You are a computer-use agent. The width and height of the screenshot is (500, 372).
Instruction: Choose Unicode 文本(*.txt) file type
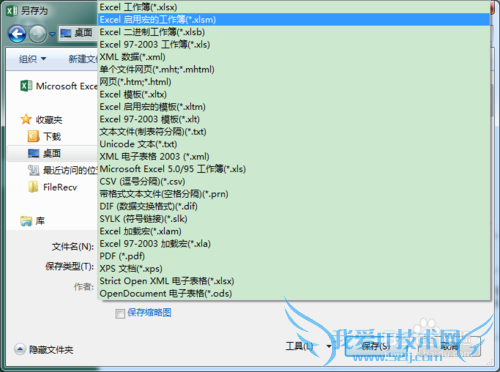[x=294, y=144]
